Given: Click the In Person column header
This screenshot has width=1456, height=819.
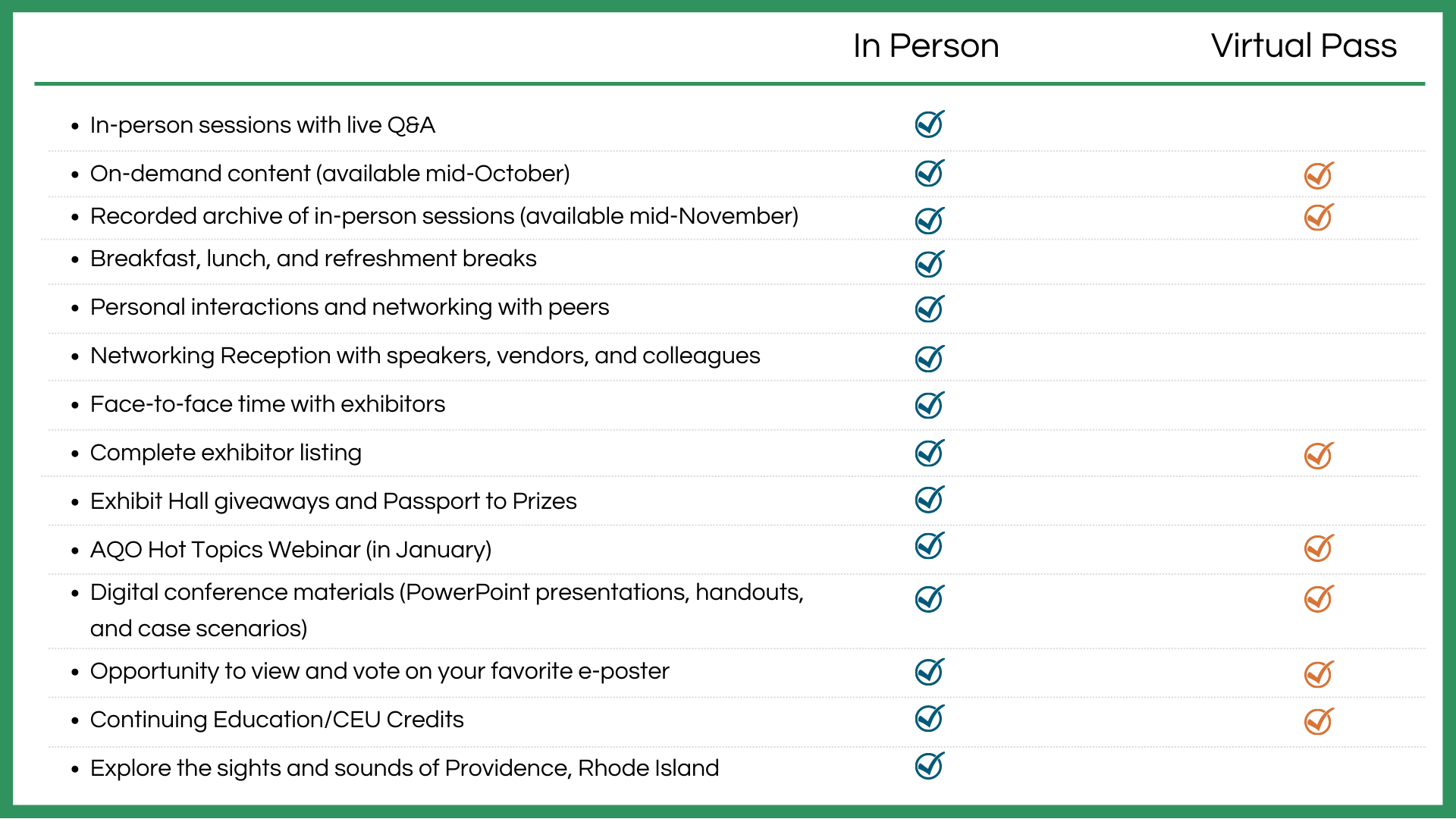Looking at the screenshot, I should pyautogui.click(x=925, y=46).
